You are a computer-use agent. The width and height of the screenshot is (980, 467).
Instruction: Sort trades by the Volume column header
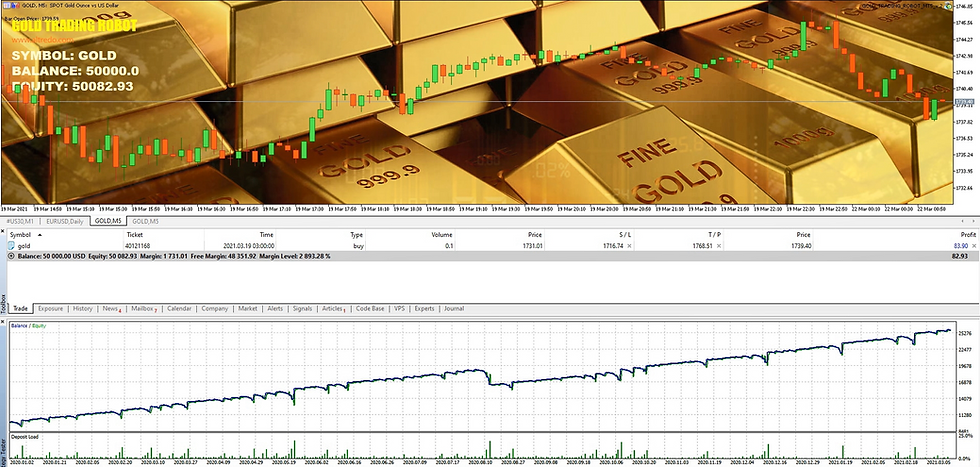pos(411,235)
